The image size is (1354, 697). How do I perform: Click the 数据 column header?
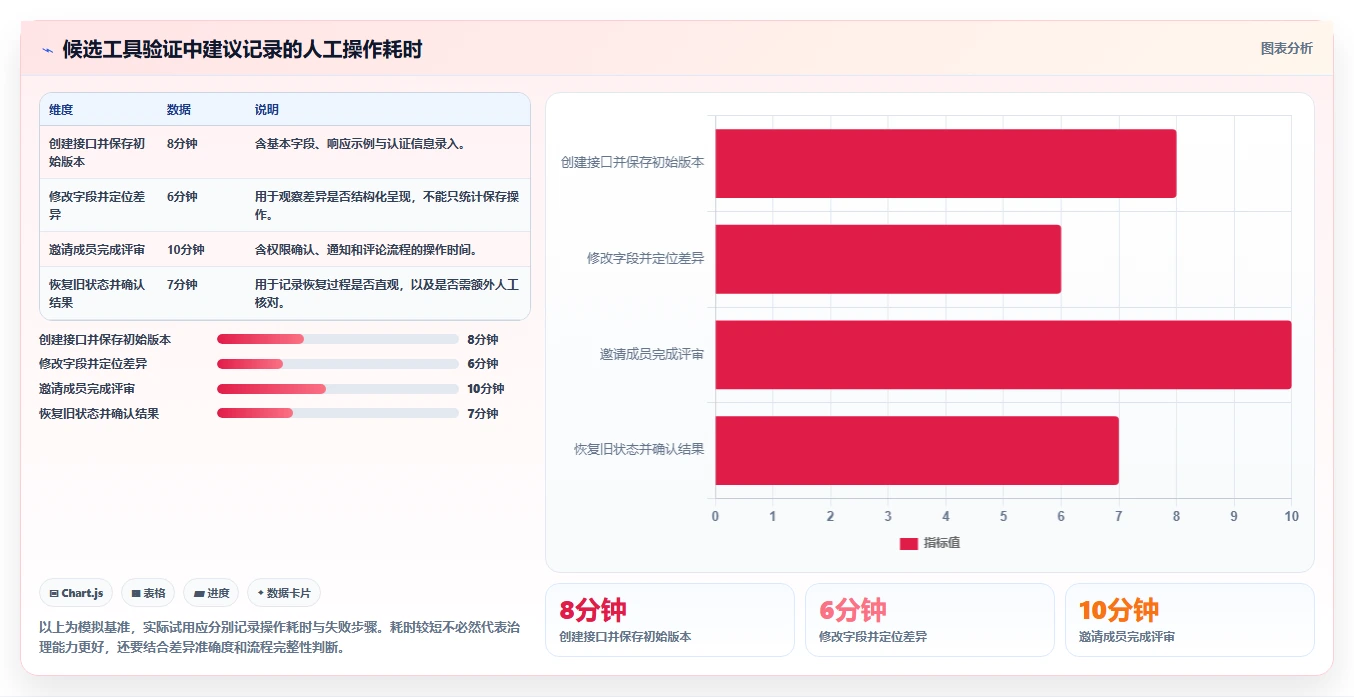(x=179, y=110)
